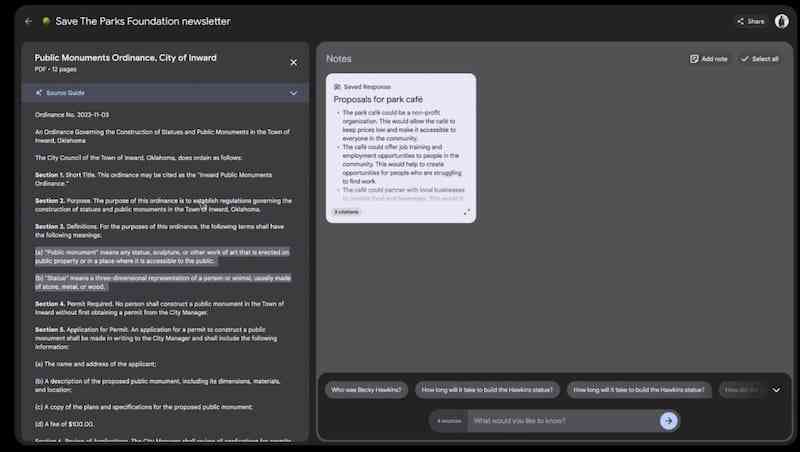Ask suggestion Who was Becky Hawkins?

click(366, 390)
